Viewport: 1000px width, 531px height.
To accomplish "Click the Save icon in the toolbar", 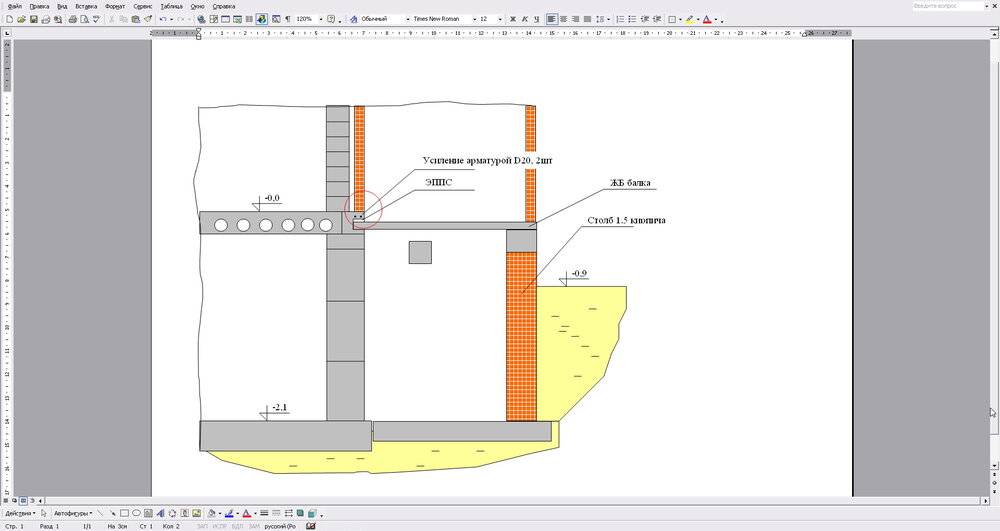I will (33, 19).
